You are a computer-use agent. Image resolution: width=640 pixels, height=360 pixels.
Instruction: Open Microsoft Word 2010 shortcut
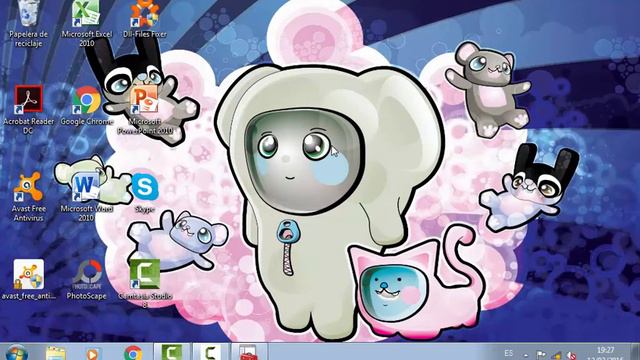[86, 197]
